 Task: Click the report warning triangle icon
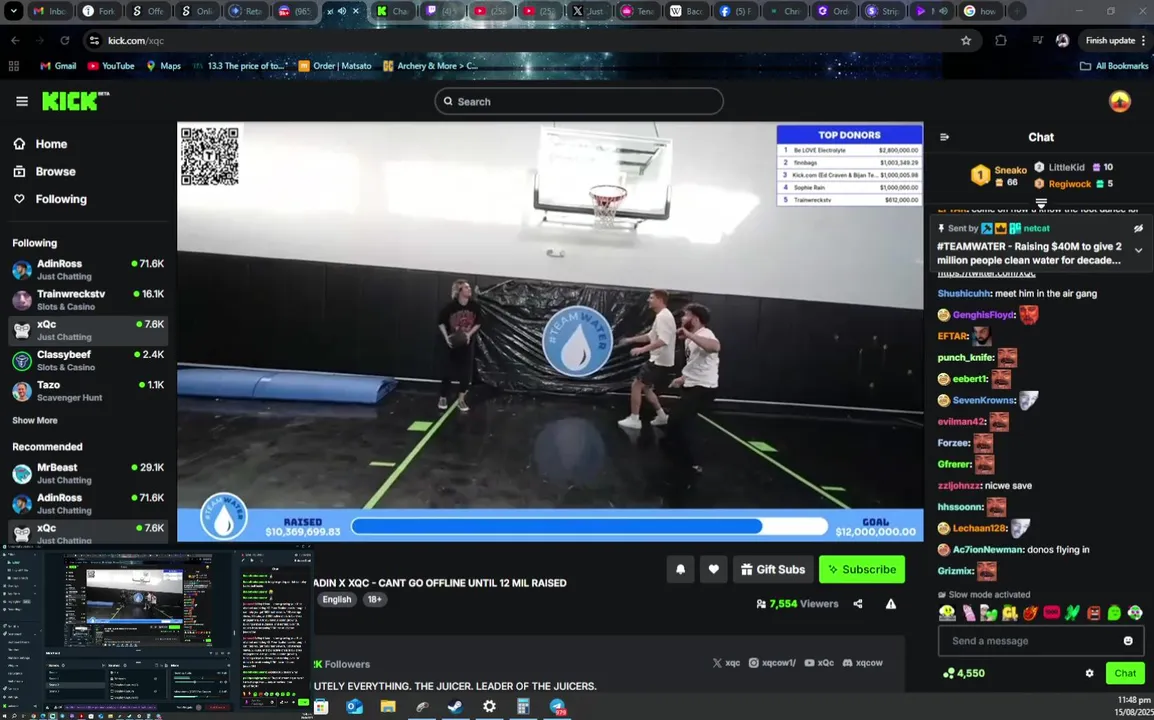coord(891,604)
